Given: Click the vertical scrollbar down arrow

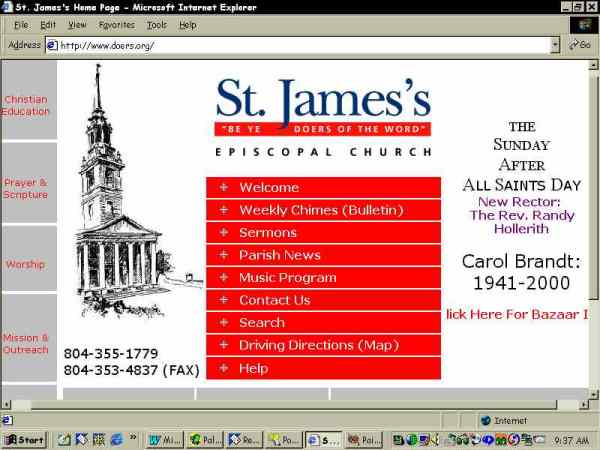Looking at the screenshot, I should [593, 394].
